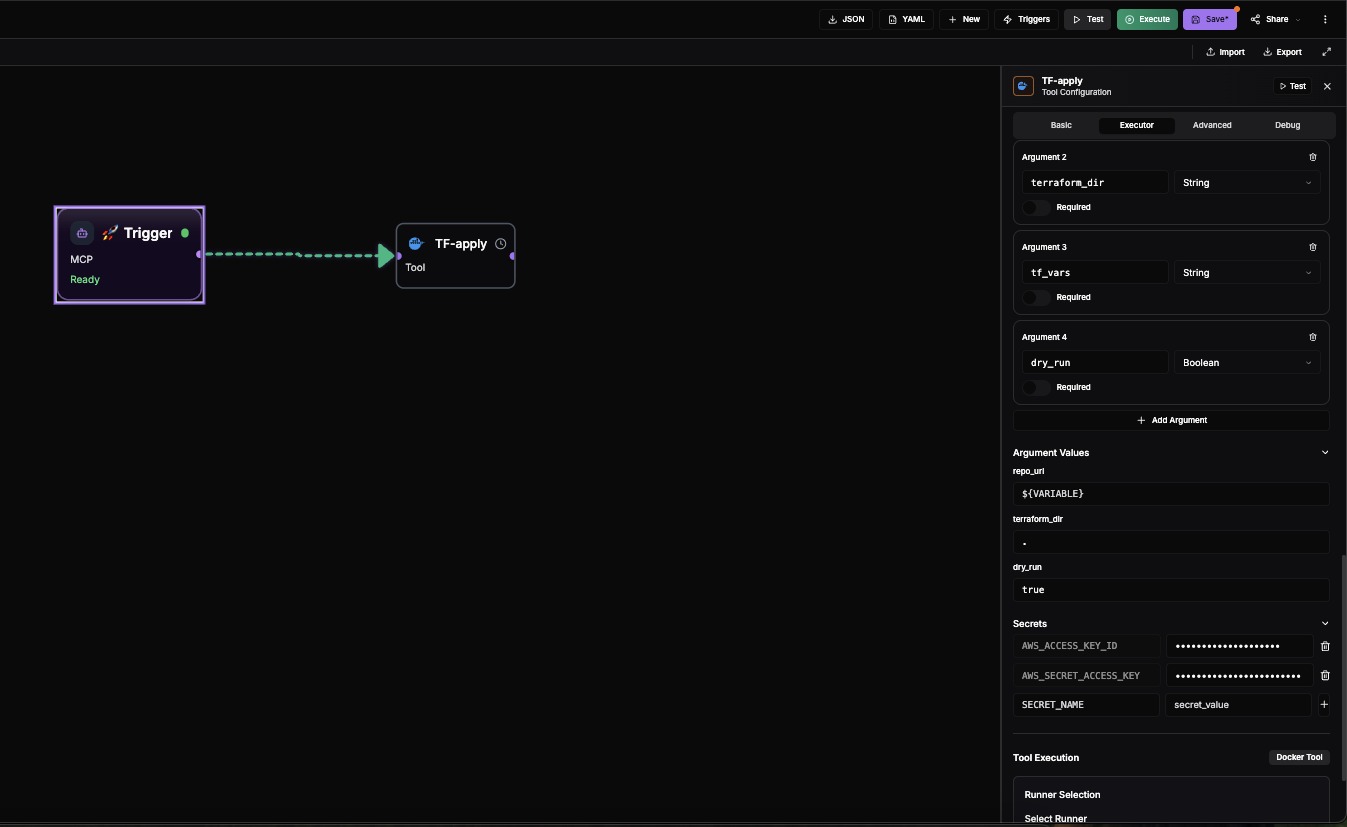Open Boolean type dropdown for dry_run
This screenshot has width=1347, height=827.
click(x=1247, y=362)
